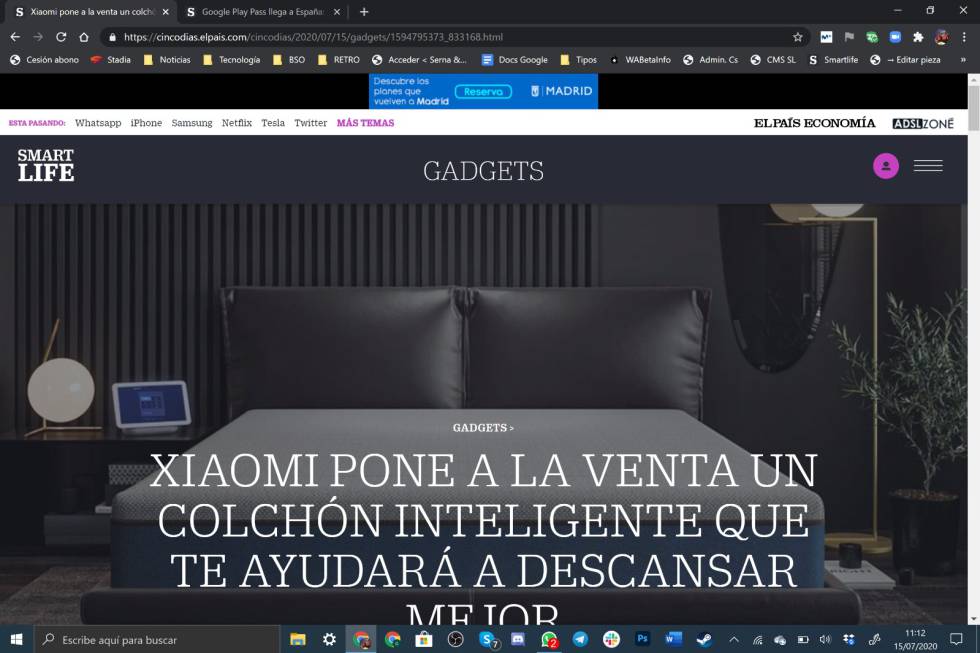
Task: Close the Xiaomi colchón tab
Action: 166,12
